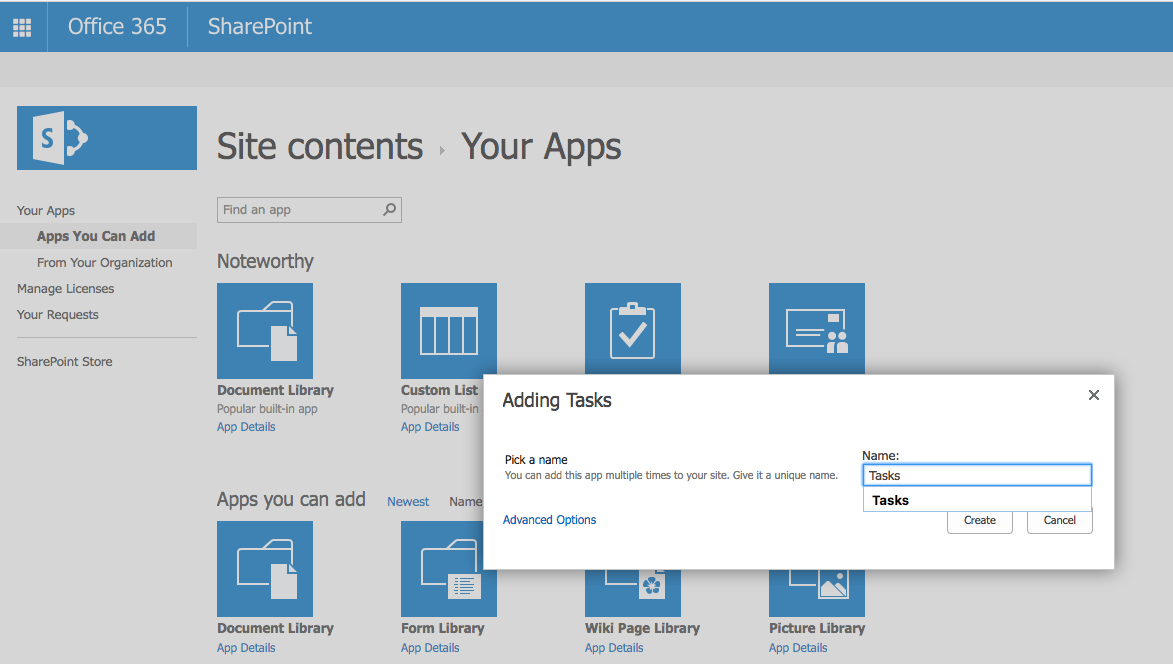The width and height of the screenshot is (1173, 664).
Task: Switch to From Your Organization section
Action: click(x=104, y=262)
